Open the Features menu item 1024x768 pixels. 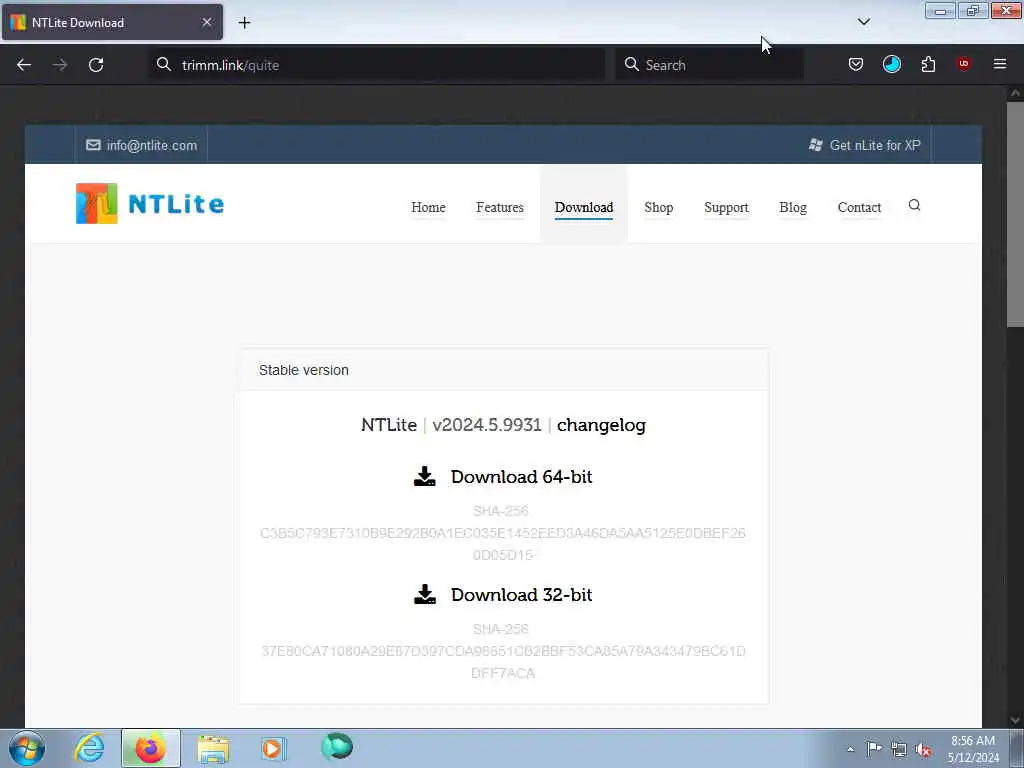tap(500, 207)
